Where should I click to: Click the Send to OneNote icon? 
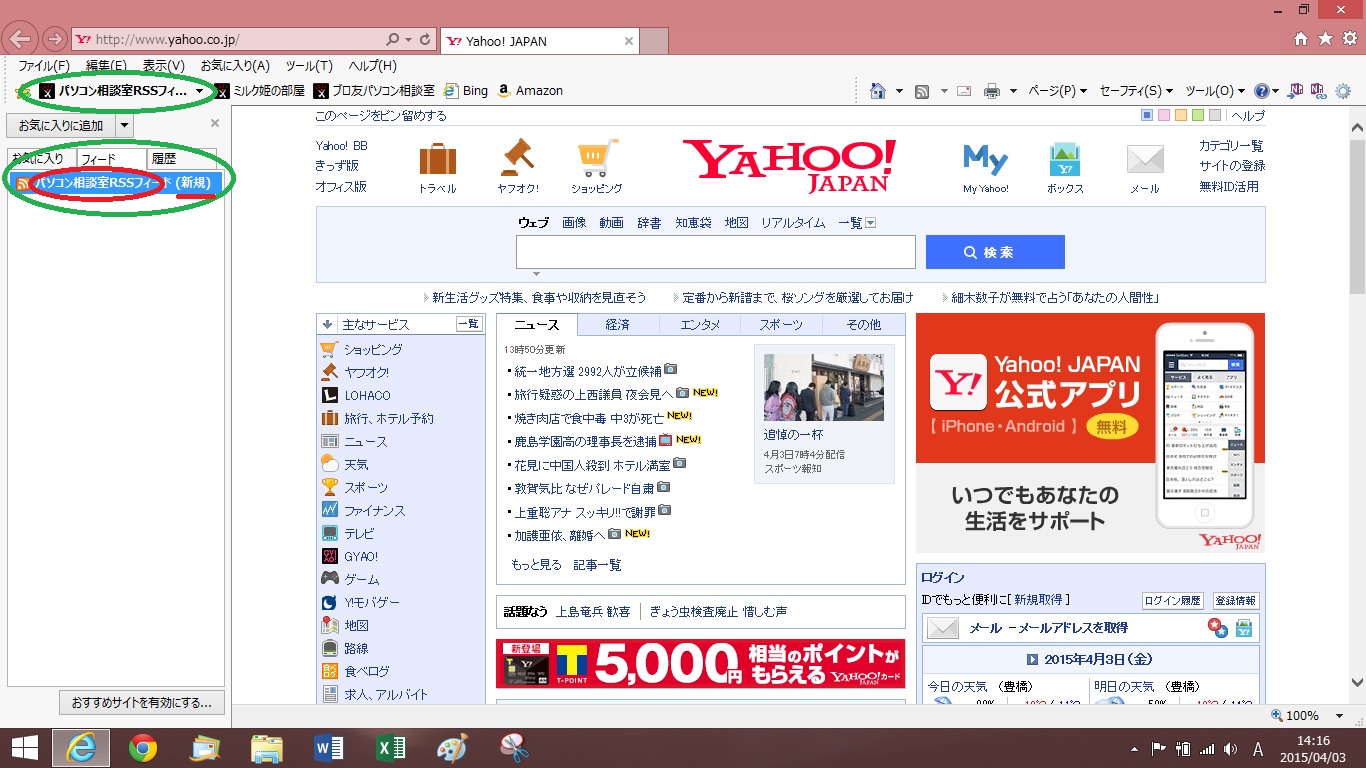[x=1296, y=90]
